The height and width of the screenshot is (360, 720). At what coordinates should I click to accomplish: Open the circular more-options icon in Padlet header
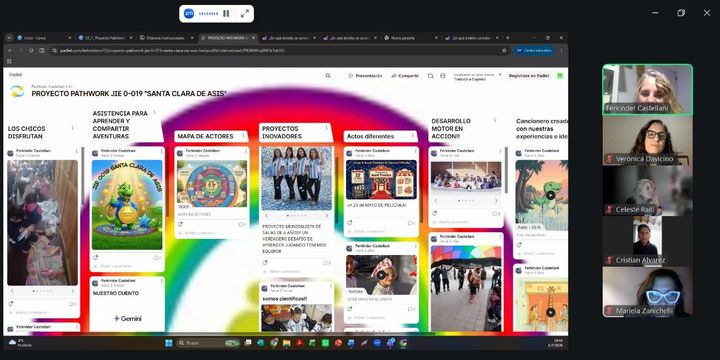(x=443, y=76)
